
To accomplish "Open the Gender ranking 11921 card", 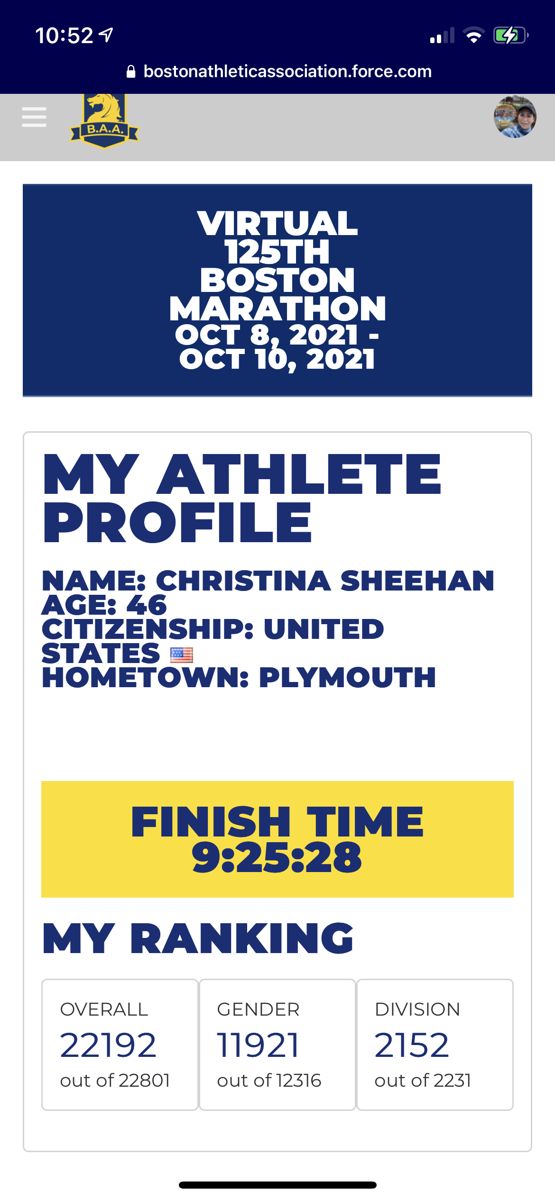I will pos(277,1045).
